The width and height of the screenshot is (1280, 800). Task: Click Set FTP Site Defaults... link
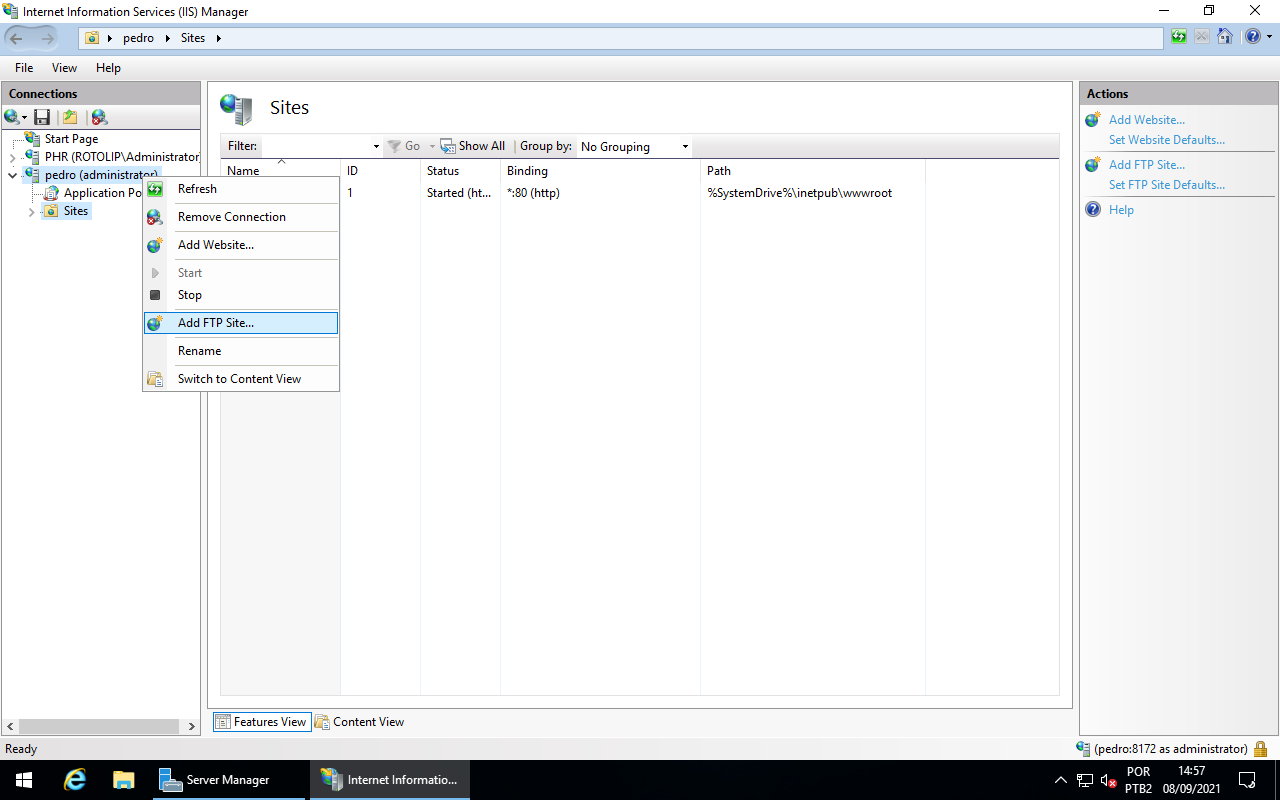(x=1166, y=185)
